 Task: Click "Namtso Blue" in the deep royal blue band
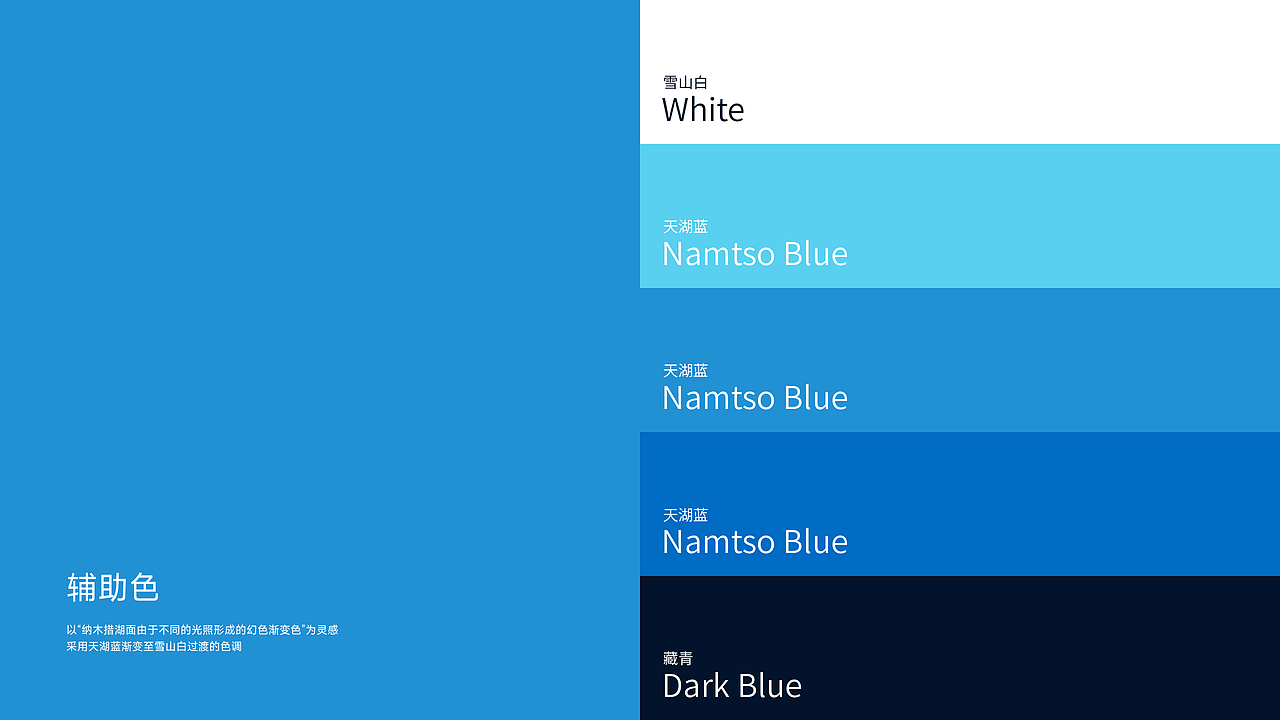(x=755, y=541)
